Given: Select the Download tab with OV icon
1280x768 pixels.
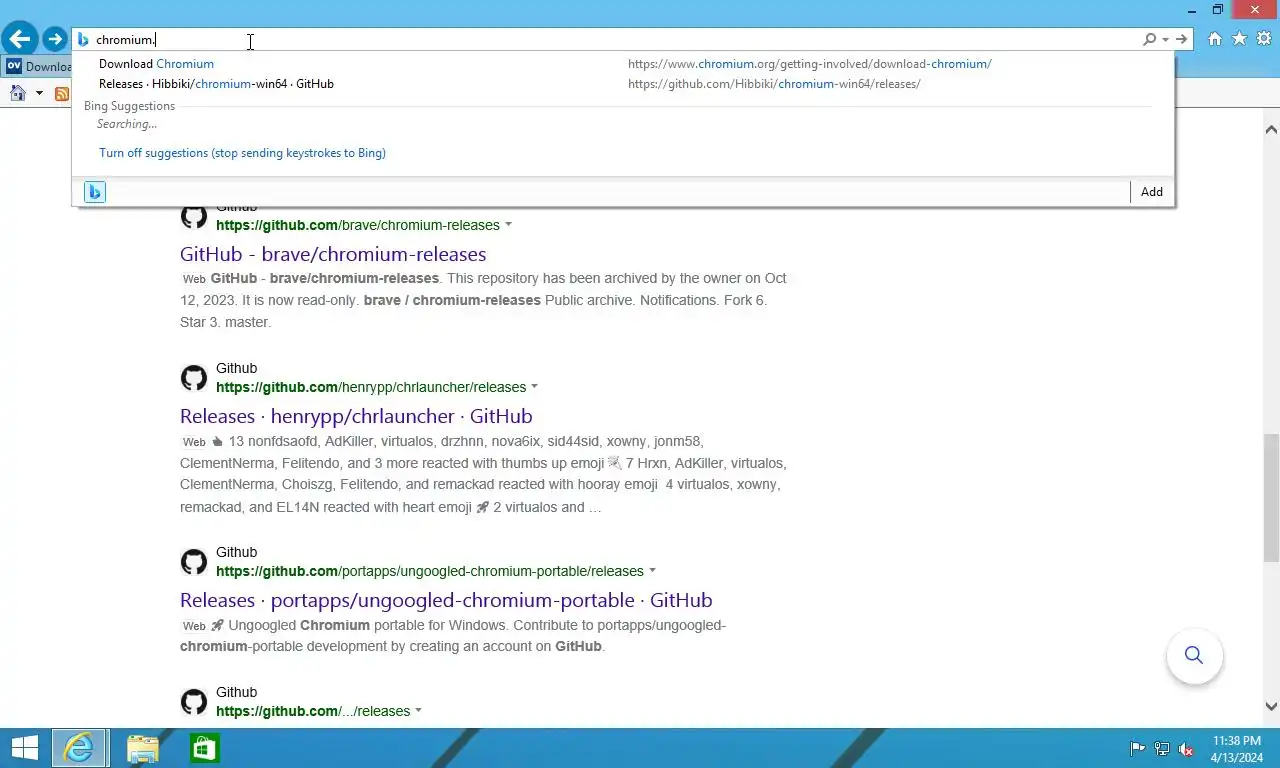Looking at the screenshot, I should pos(37,67).
